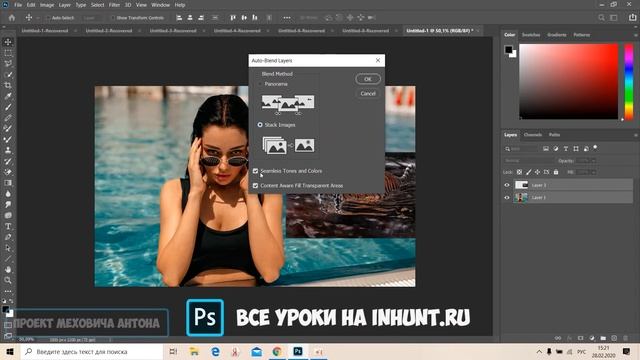Screen dimensions: 640x360
Task: Select the Blur tool
Action: [8, 194]
